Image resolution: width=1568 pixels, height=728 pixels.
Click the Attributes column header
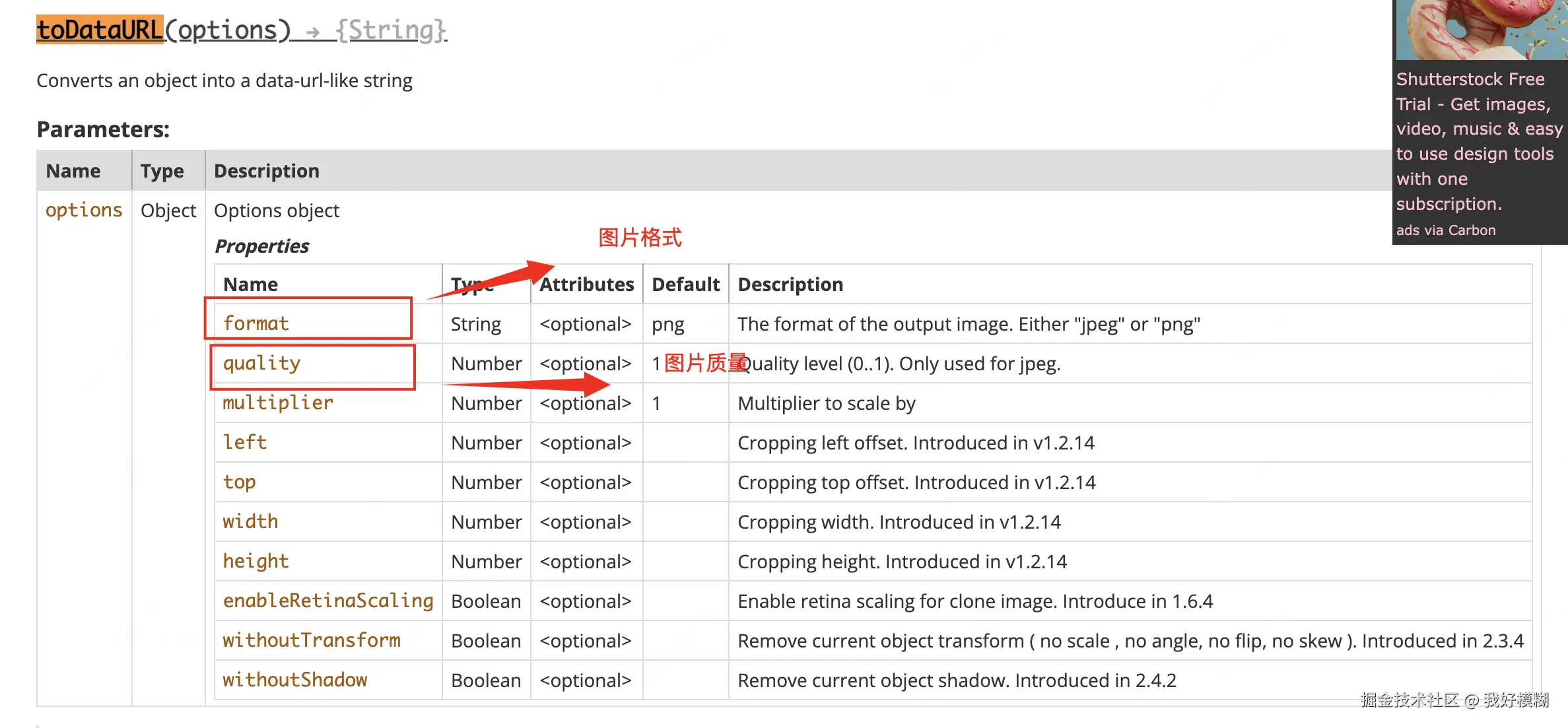click(x=586, y=284)
